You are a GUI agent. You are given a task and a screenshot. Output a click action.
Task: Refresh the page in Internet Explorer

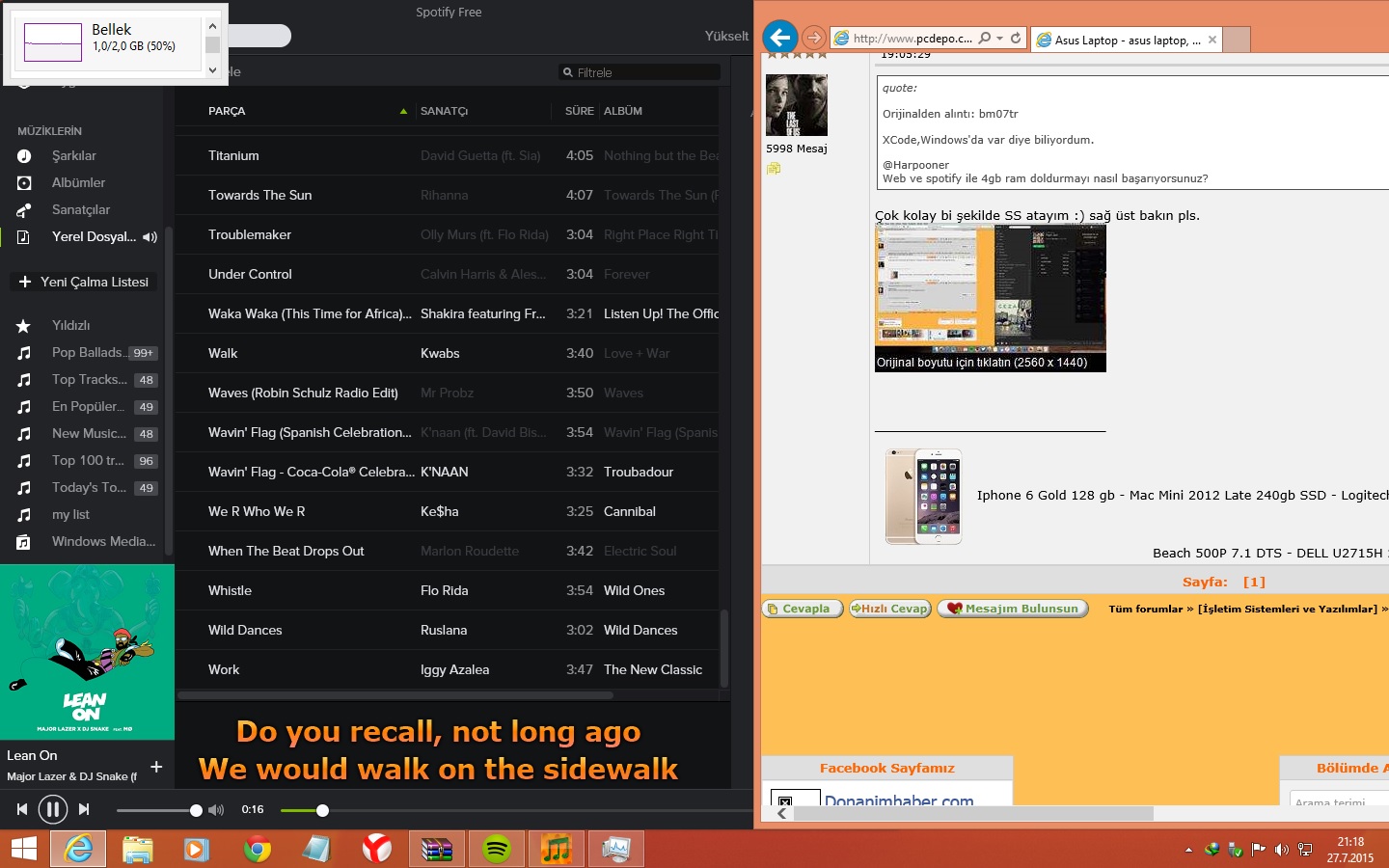pos(1016,39)
